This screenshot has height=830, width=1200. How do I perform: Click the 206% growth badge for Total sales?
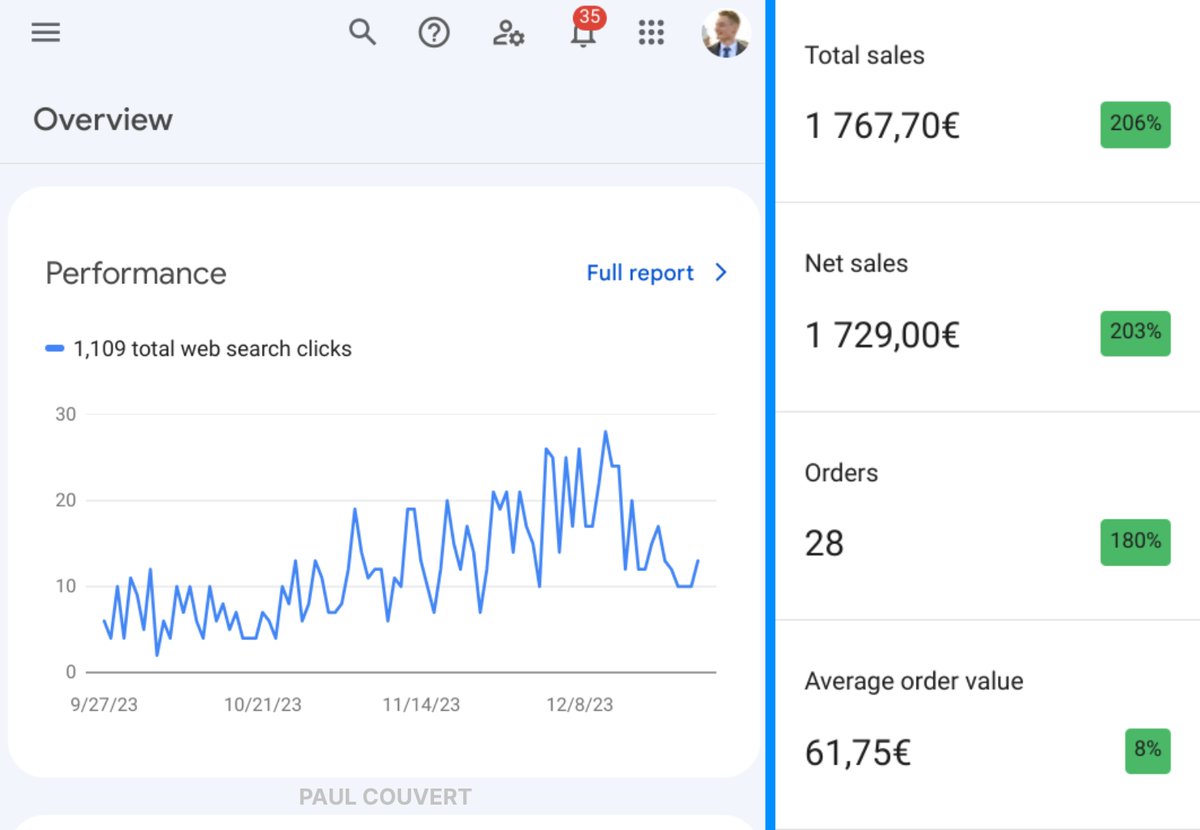[1135, 125]
